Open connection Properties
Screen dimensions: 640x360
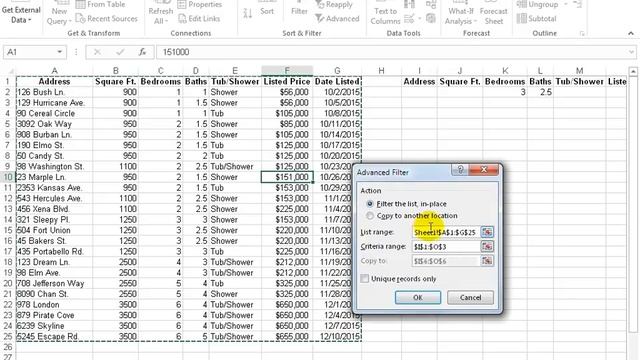[200, 4]
